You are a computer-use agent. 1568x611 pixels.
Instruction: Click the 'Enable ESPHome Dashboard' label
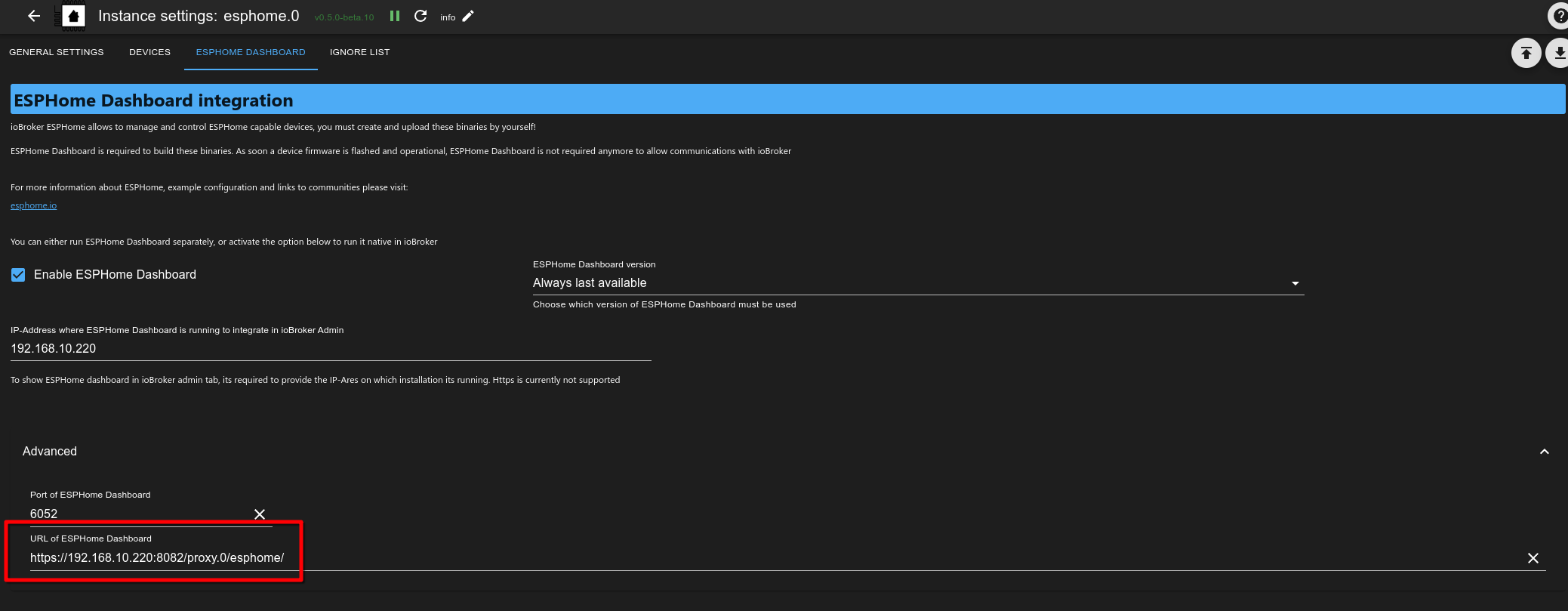(115, 275)
